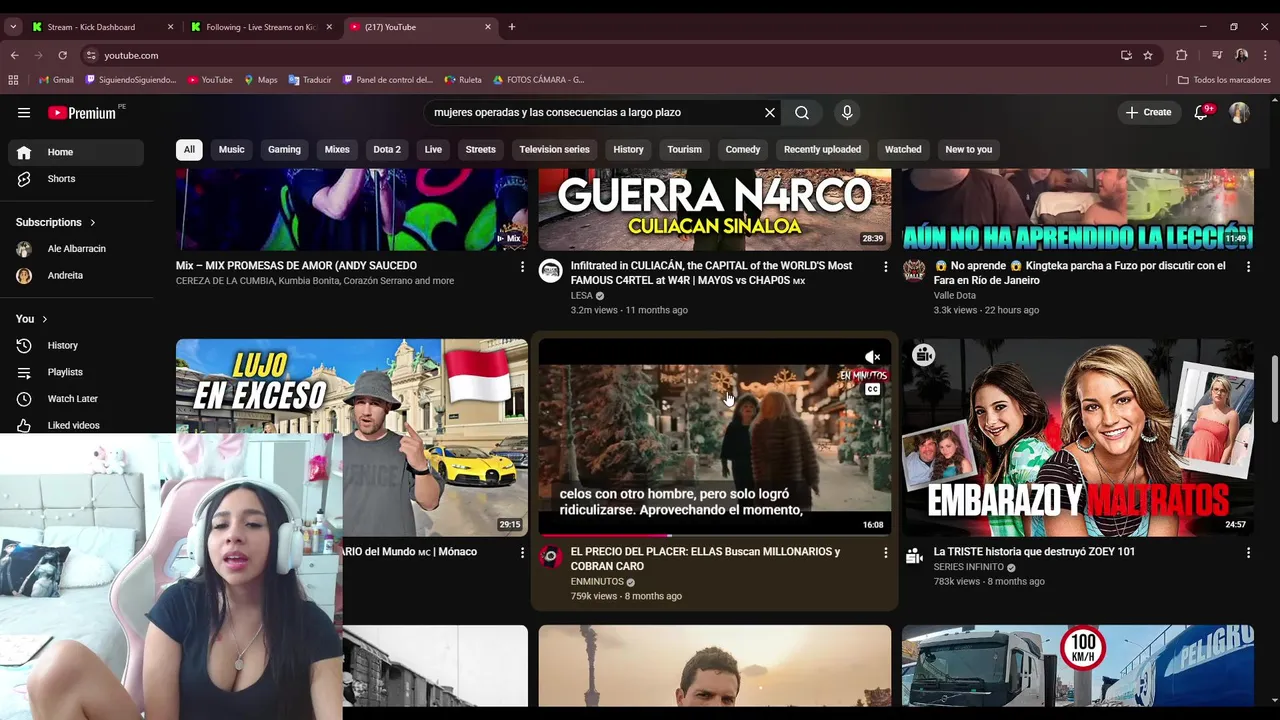This screenshot has height=720, width=1280.
Task: Seek in the preview video progress bar
Action: tap(715, 535)
